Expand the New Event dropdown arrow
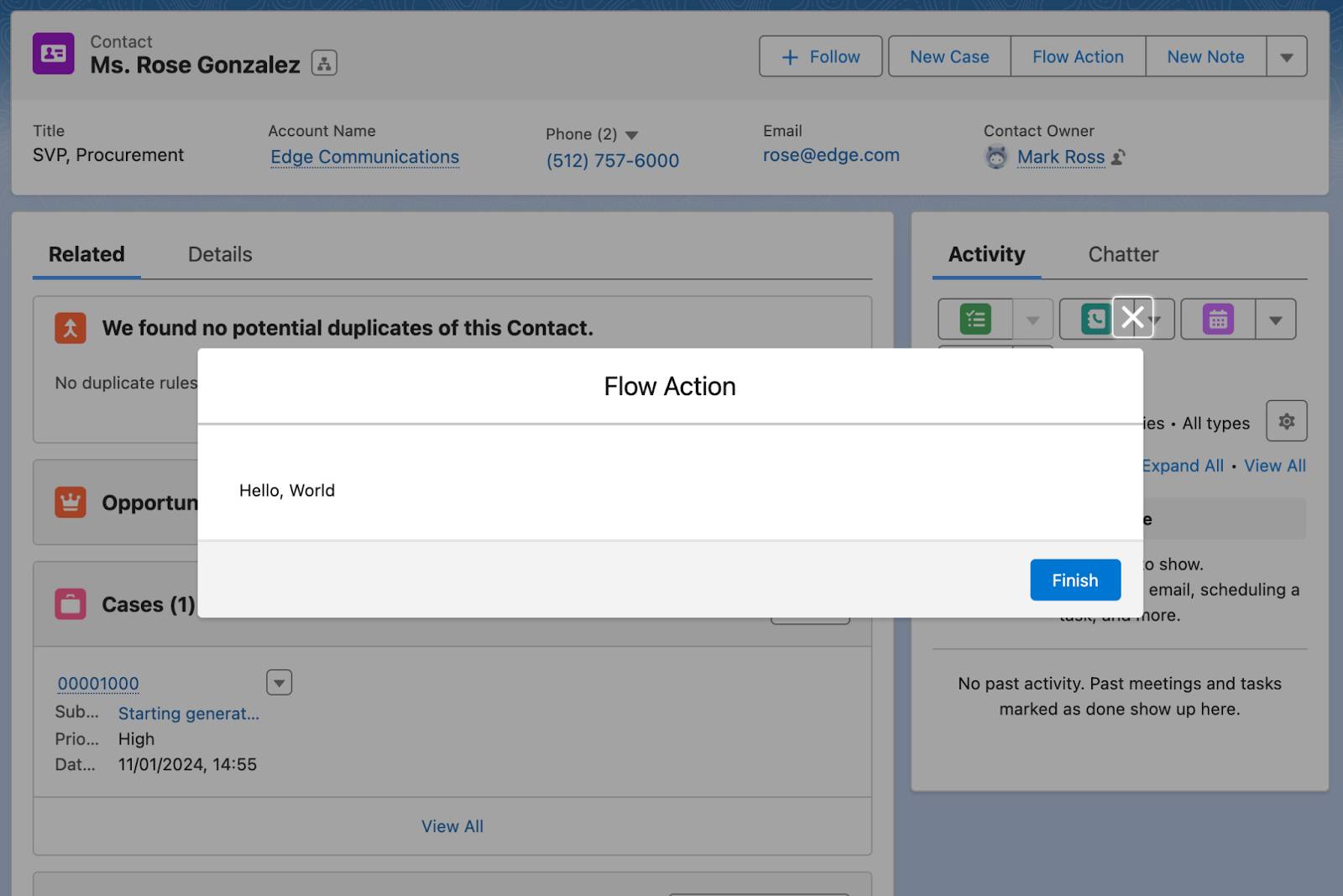The image size is (1343, 896). pyautogui.click(x=1276, y=320)
